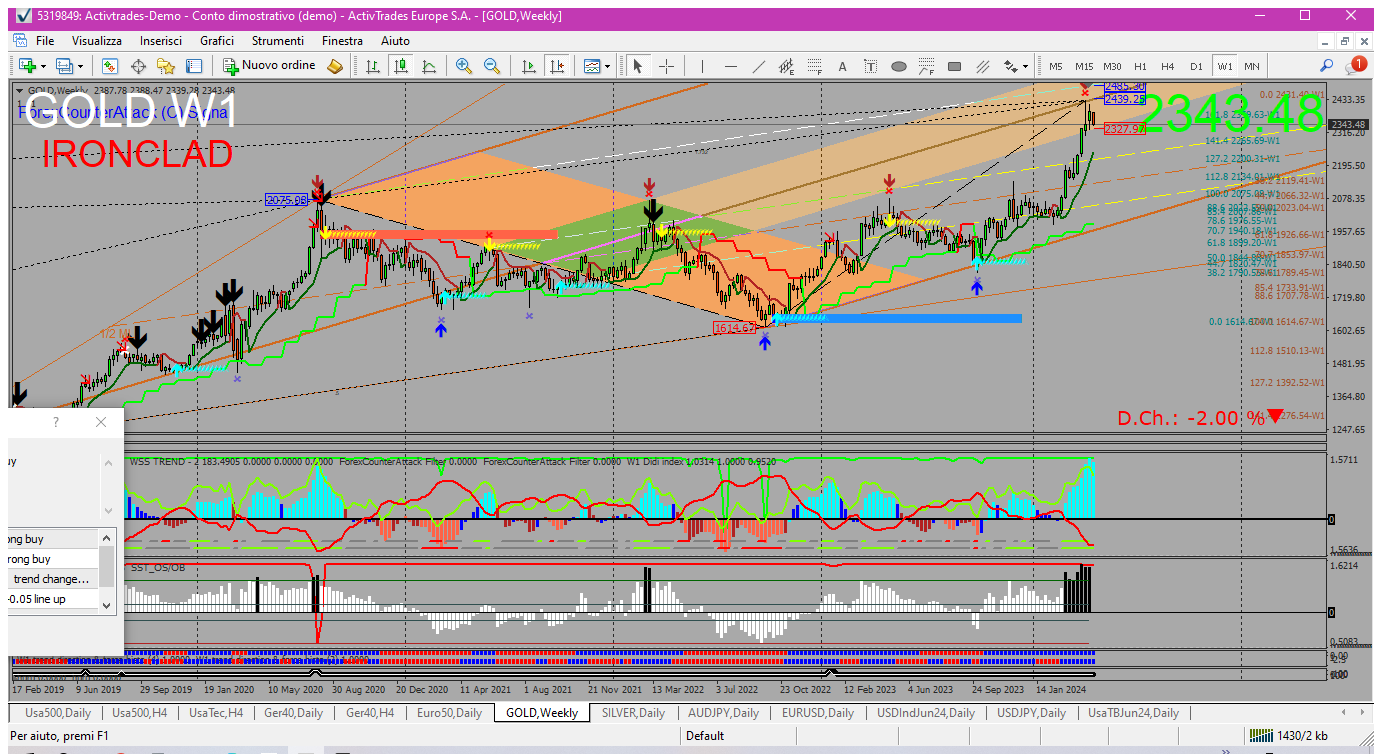Switch to line chart display
The height and width of the screenshot is (754, 1382).
pos(429,66)
